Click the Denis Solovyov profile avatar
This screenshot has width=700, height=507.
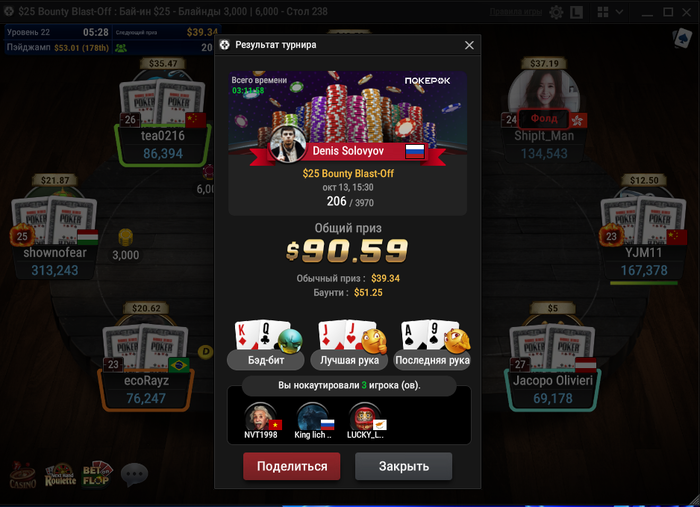pos(288,144)
